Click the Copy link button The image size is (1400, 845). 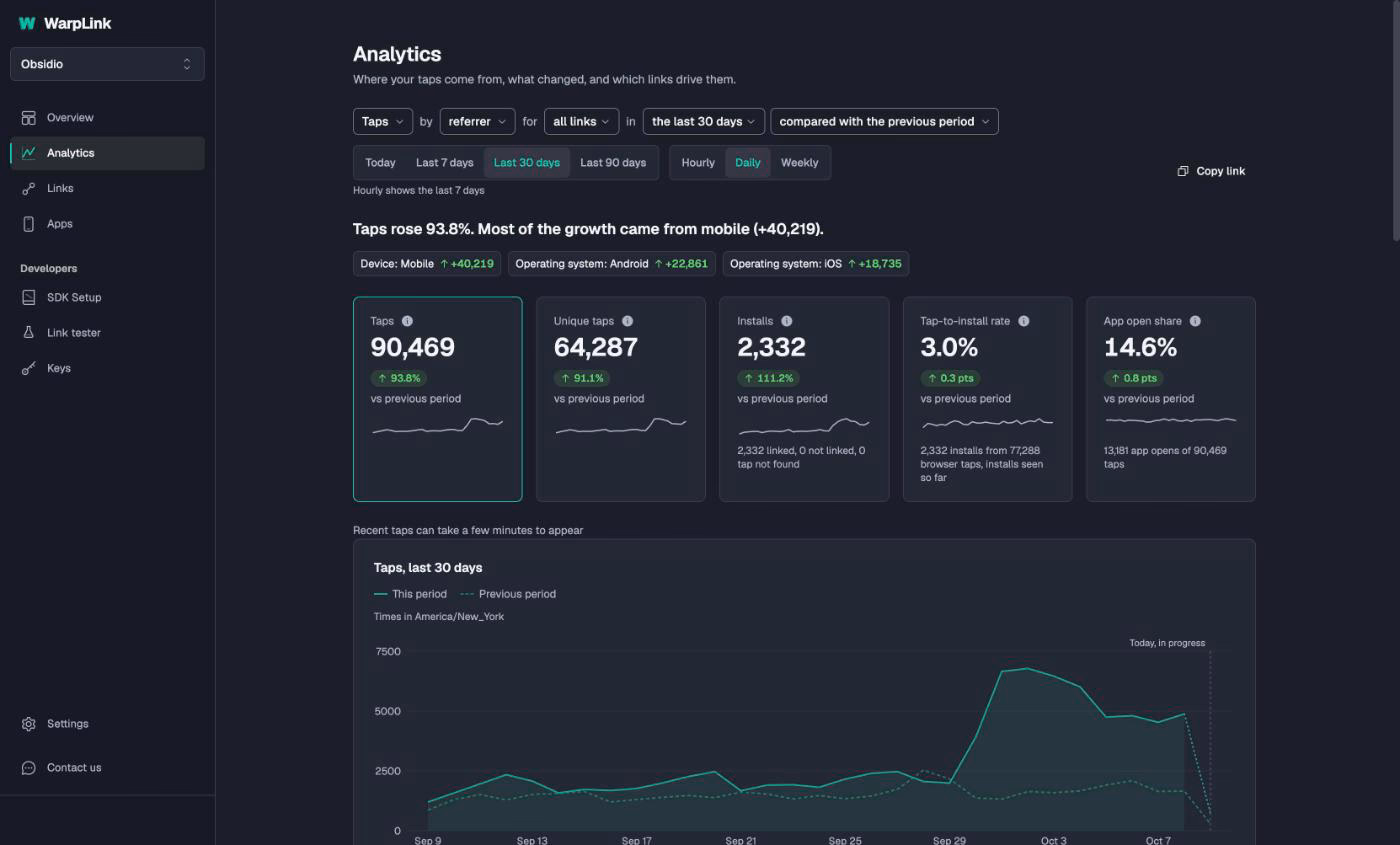[1211, 171]
